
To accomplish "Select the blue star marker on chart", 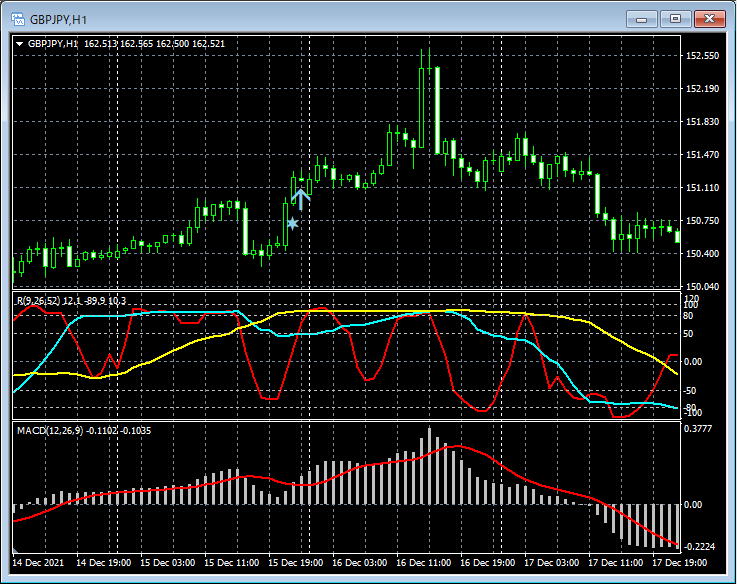I will click(x=292, y=224).
